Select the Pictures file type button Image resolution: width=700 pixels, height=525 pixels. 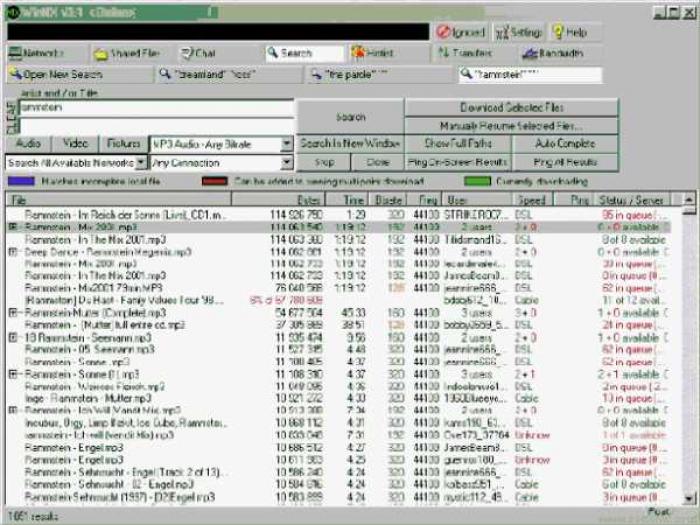(124, 144)
